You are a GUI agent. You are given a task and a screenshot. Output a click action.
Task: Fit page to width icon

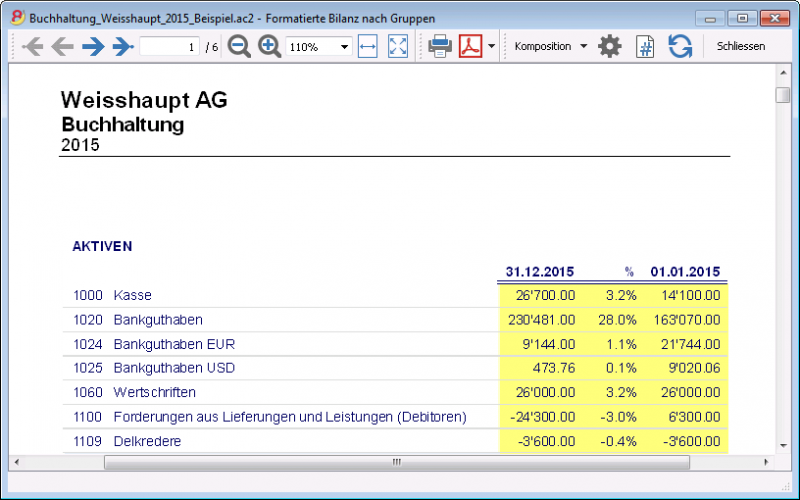coord(367,46)
